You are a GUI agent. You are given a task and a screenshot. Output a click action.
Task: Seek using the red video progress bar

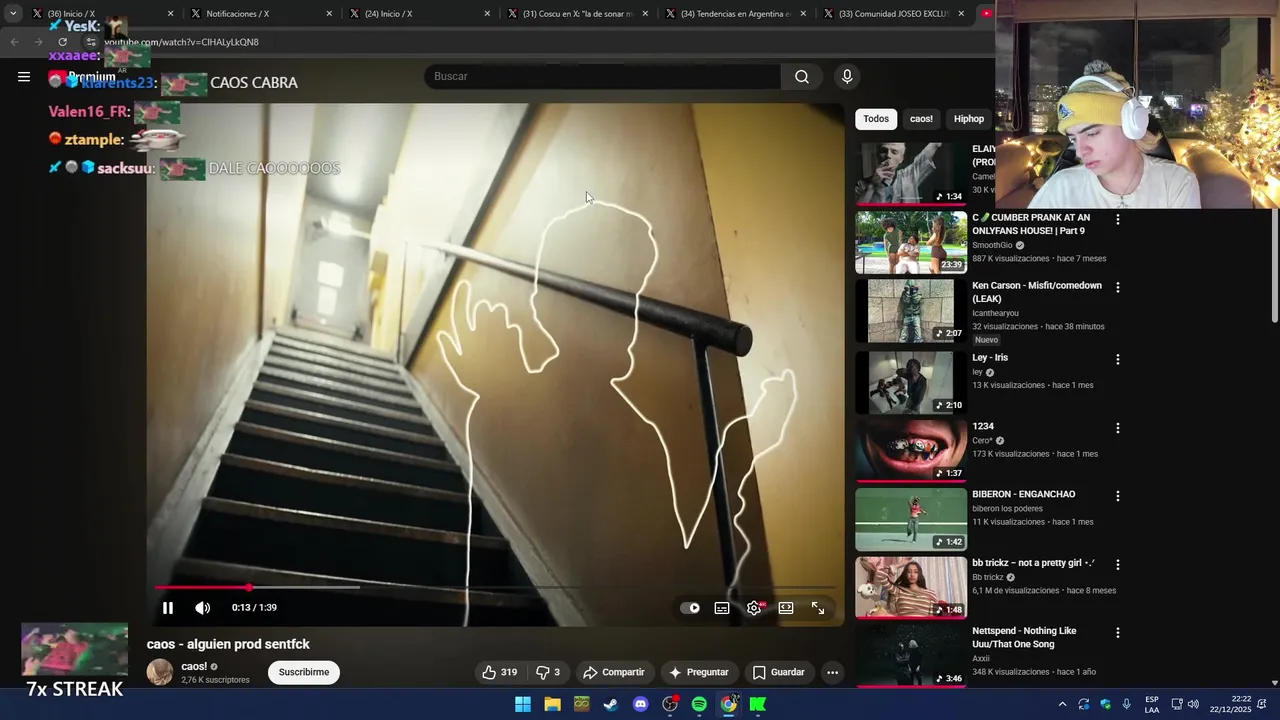496,588
